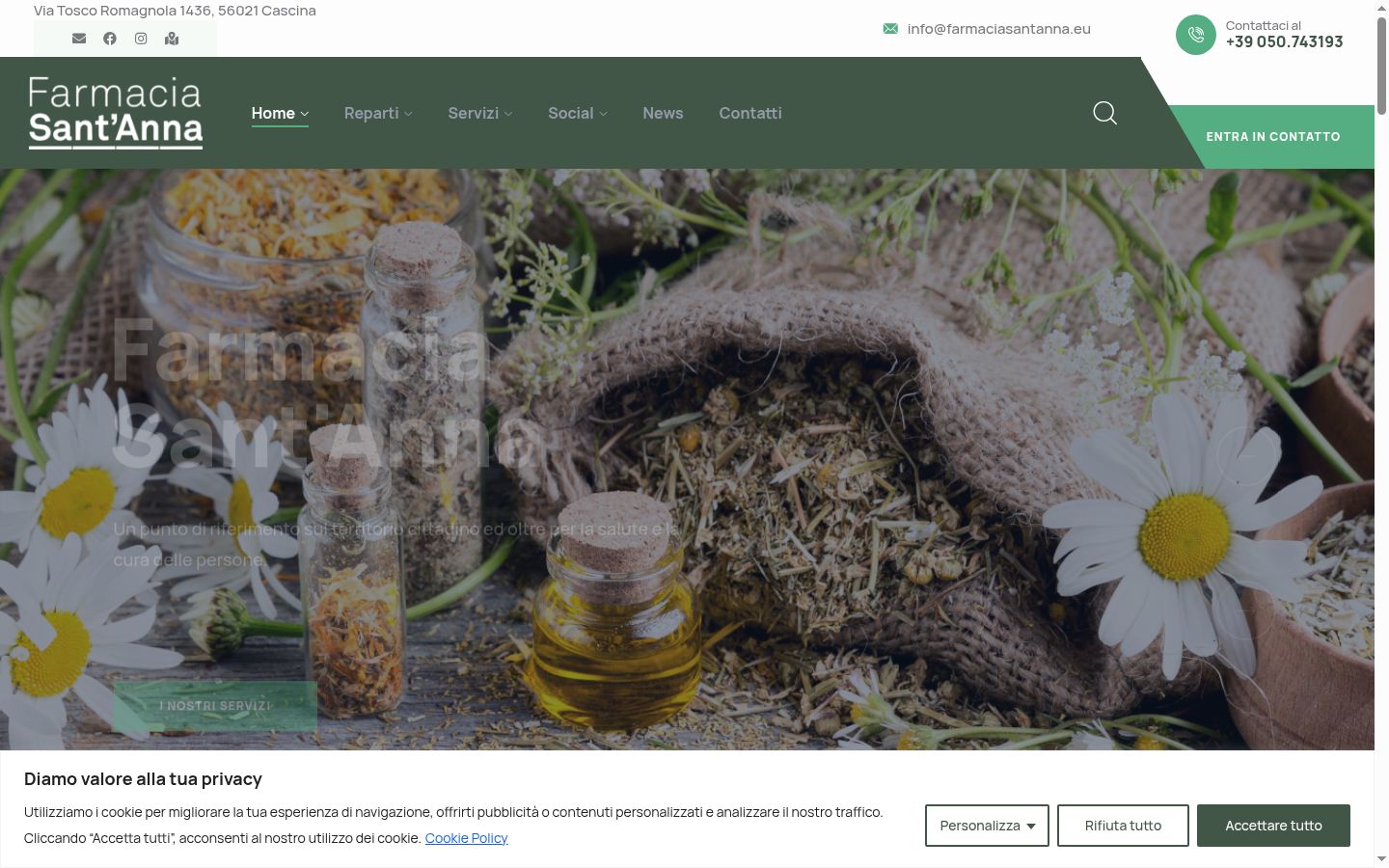Open the Personalizza cookie dropdown
This screenshot has height=868, width=1389.
point(987,826)
